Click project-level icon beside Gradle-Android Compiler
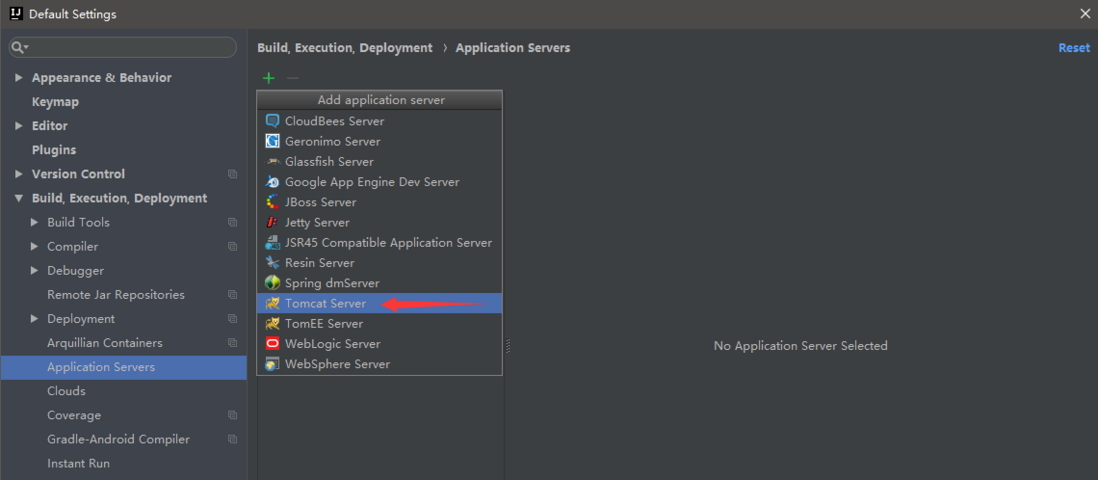1098x480 pixels. pyautogui.click(x=232, y=439)
